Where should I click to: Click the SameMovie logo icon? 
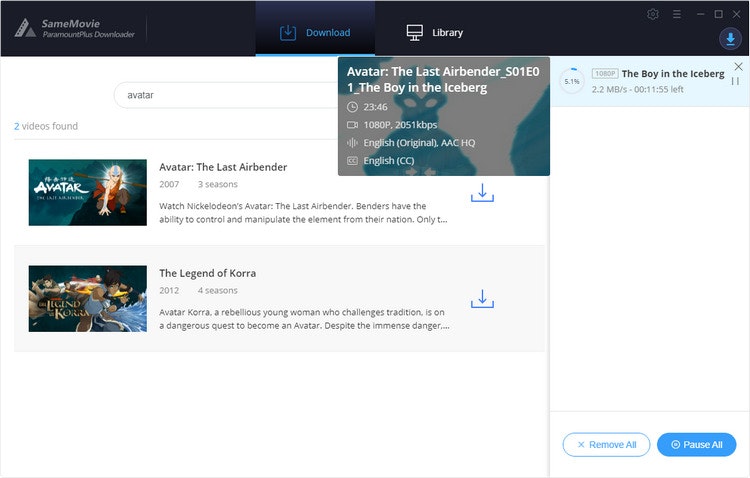click(25, 28)
